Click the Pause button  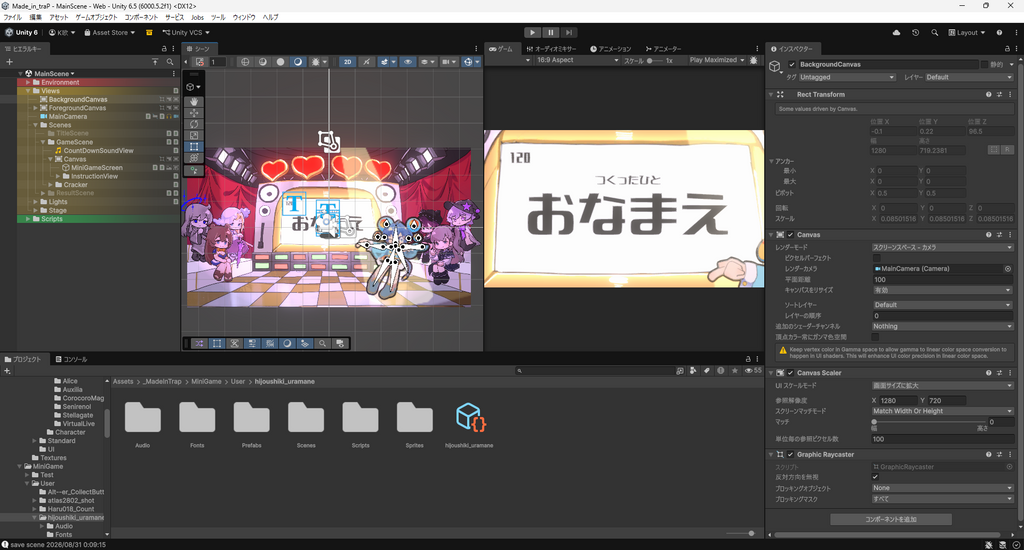click(x=551, y=33)
